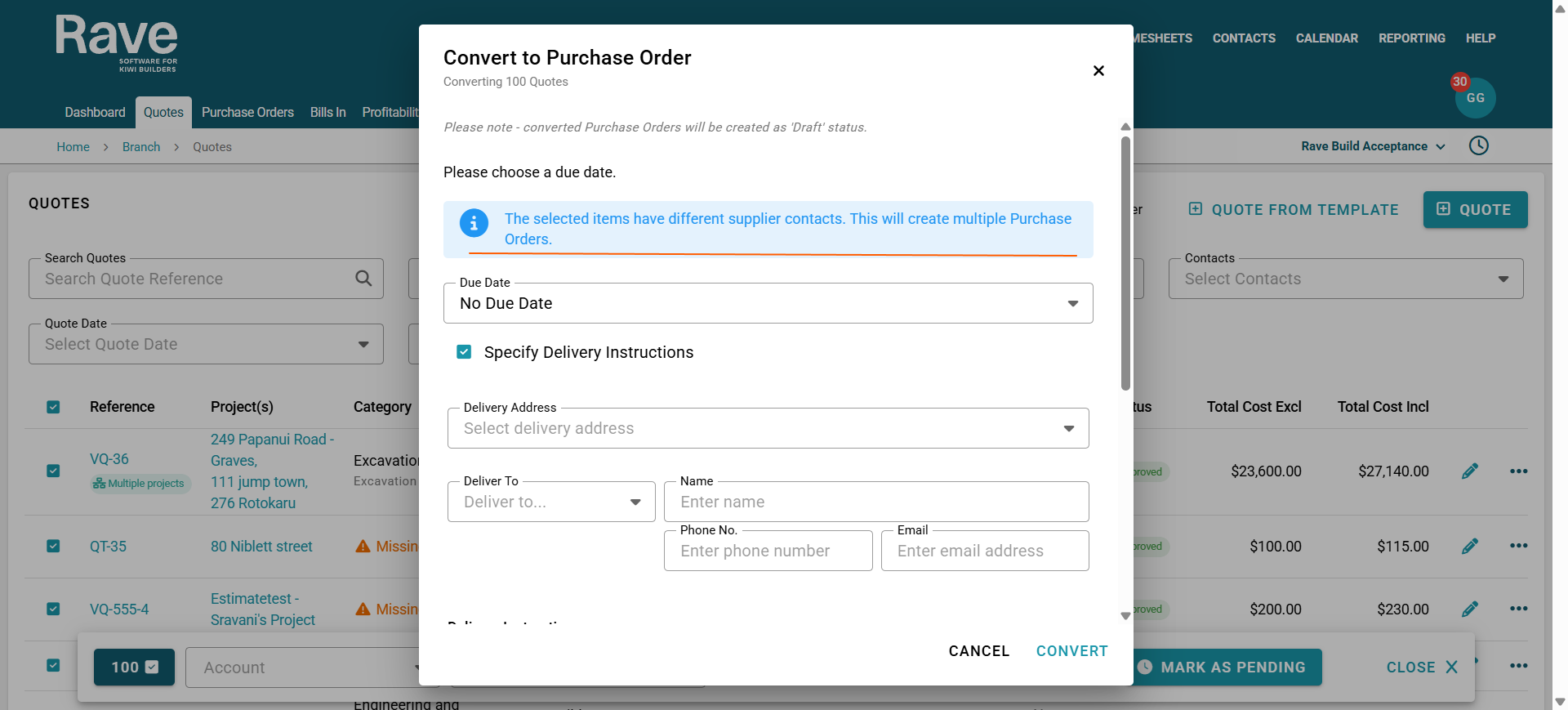Open the Contacts menu item
1568x710 pixels.
[x=1243, y=38]
